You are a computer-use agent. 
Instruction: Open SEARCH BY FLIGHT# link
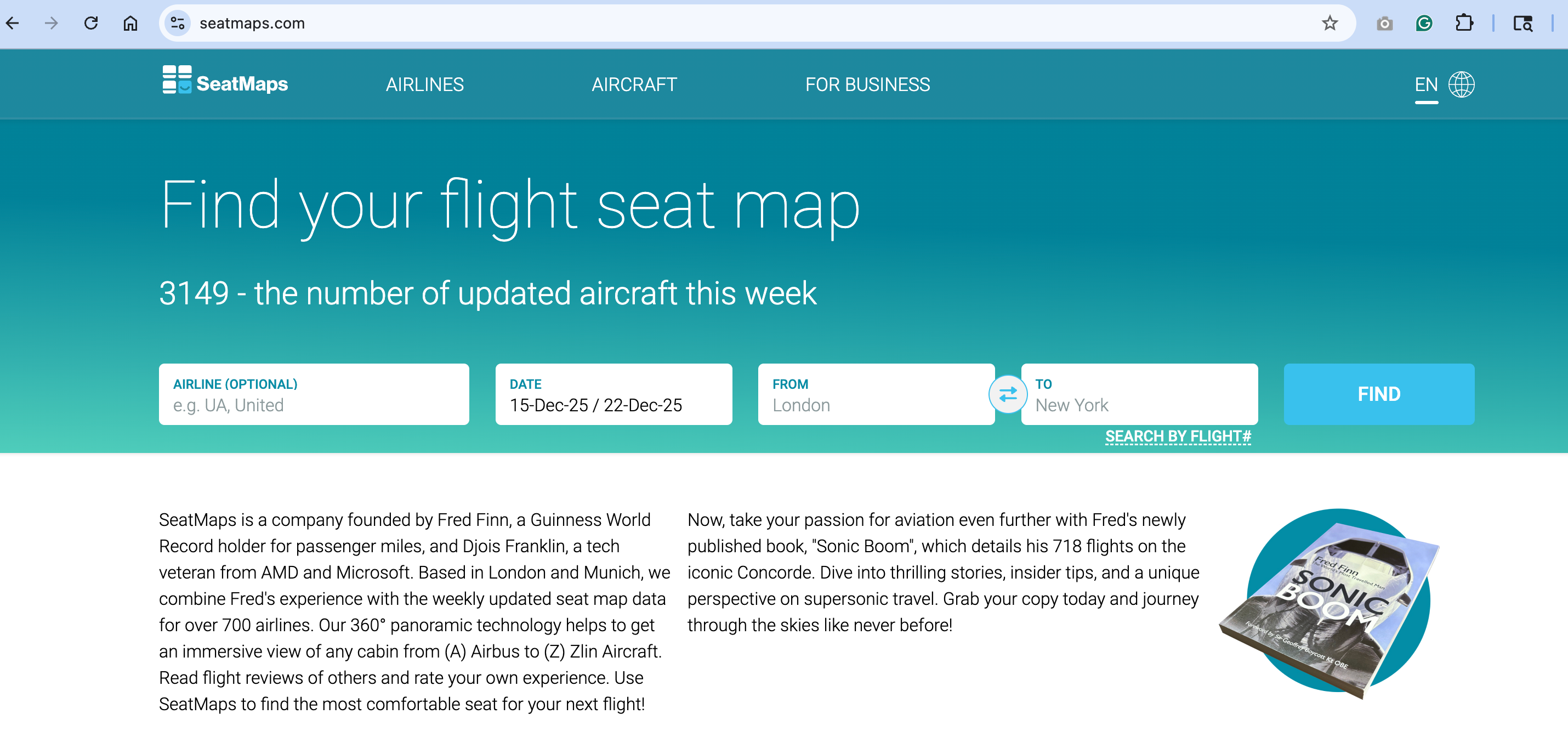(1177, 436)
